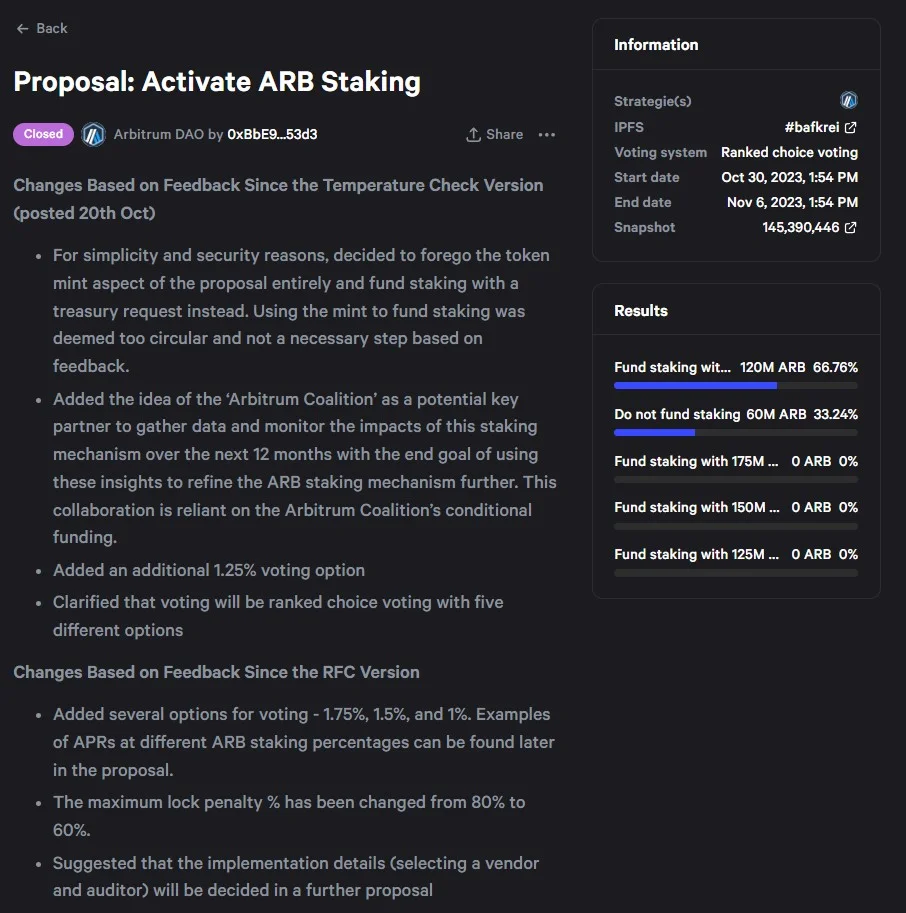Click the Back arrow icon
This screenshot has height=913, width=906.
click(22, 29)
